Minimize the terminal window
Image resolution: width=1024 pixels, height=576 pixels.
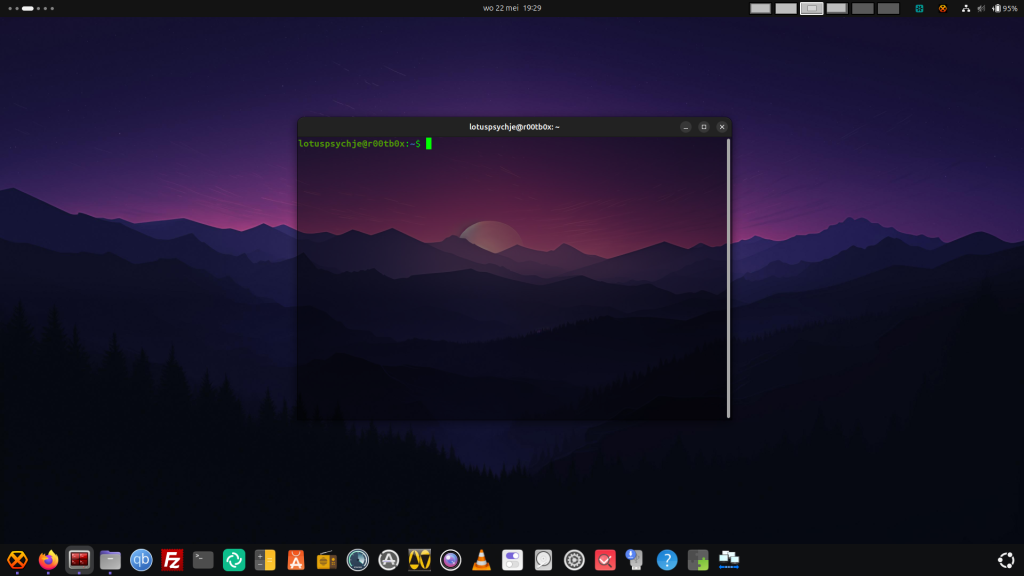686,127
